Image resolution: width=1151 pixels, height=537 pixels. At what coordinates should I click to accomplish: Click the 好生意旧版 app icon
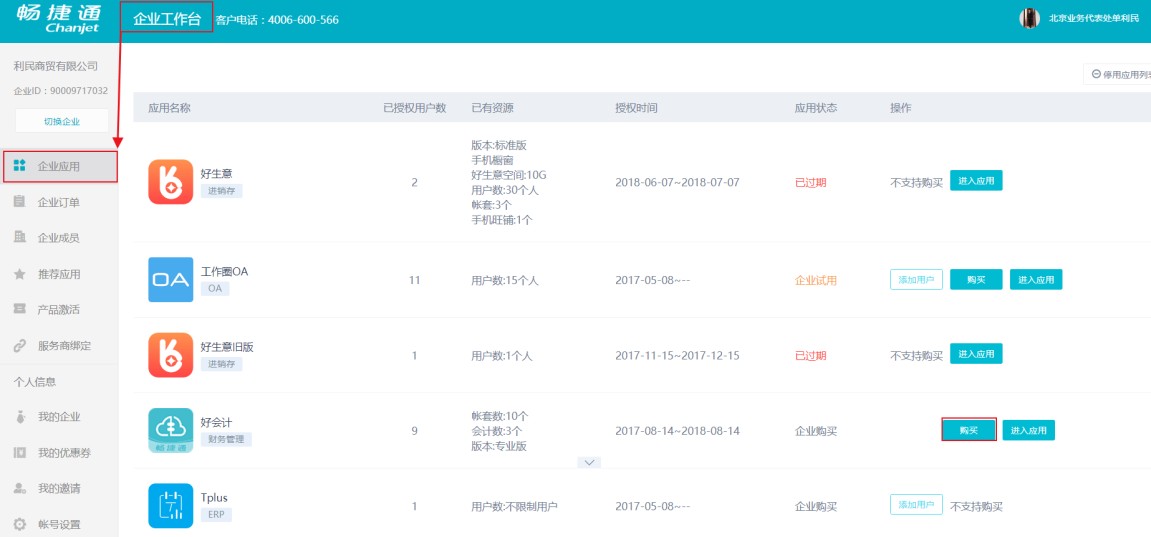170,355
